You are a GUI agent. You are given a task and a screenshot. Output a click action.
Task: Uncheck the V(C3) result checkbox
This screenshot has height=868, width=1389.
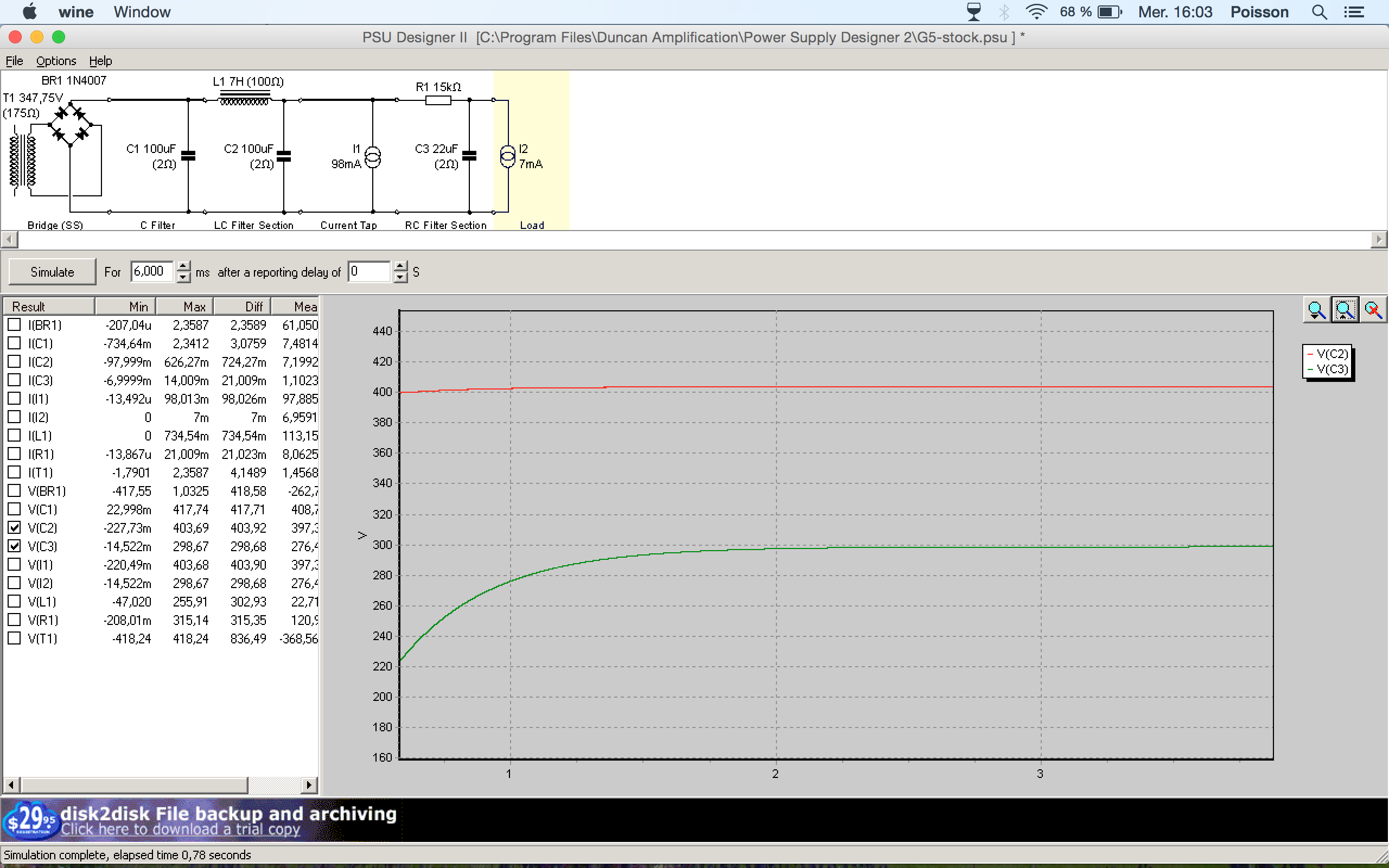[x=14, y=546]
